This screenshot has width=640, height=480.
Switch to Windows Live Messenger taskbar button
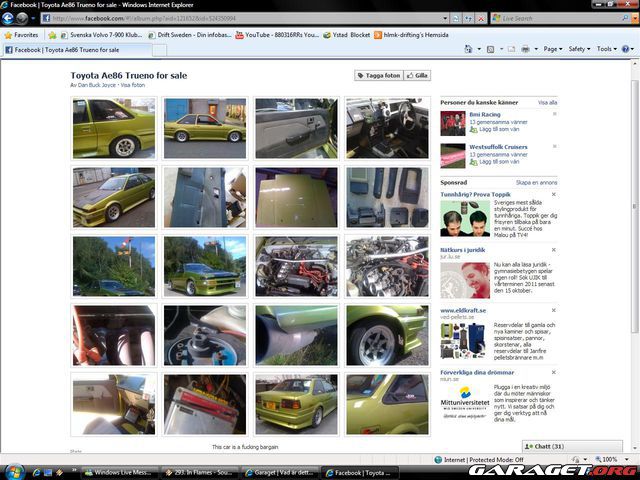(x=119, y=473)
